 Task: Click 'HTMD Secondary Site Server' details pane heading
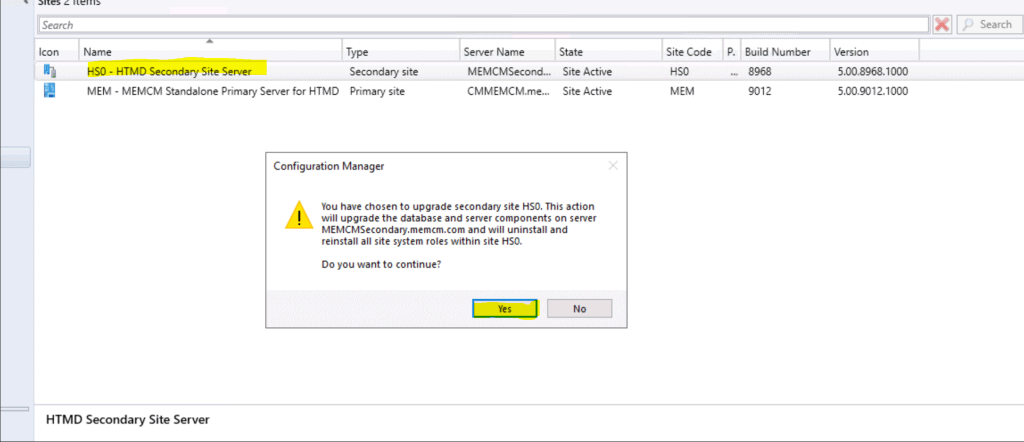tap(128, 420)
